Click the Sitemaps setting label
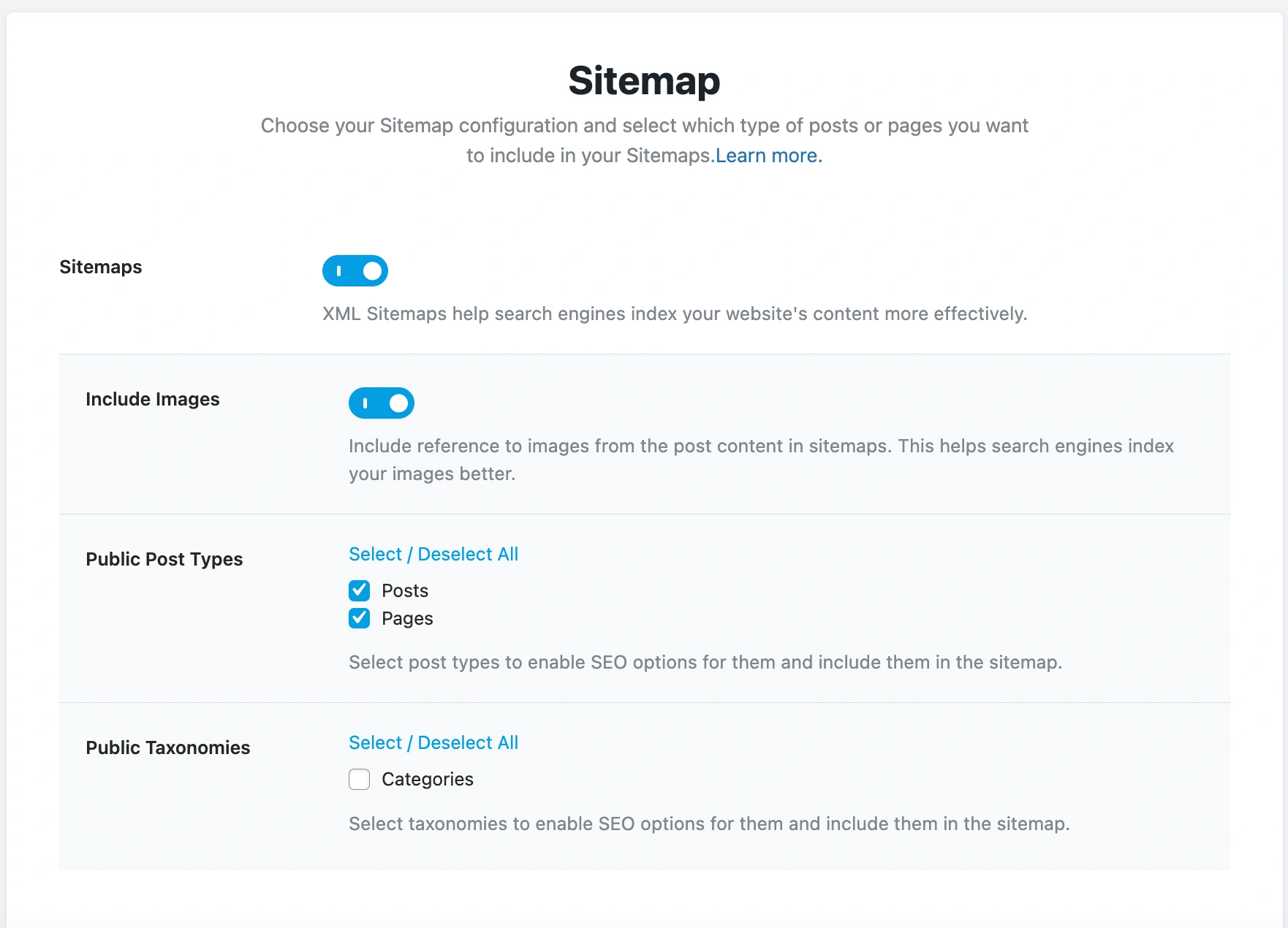Image resolution: width=1288 pixels, height=928 pixels. point(101,267)
